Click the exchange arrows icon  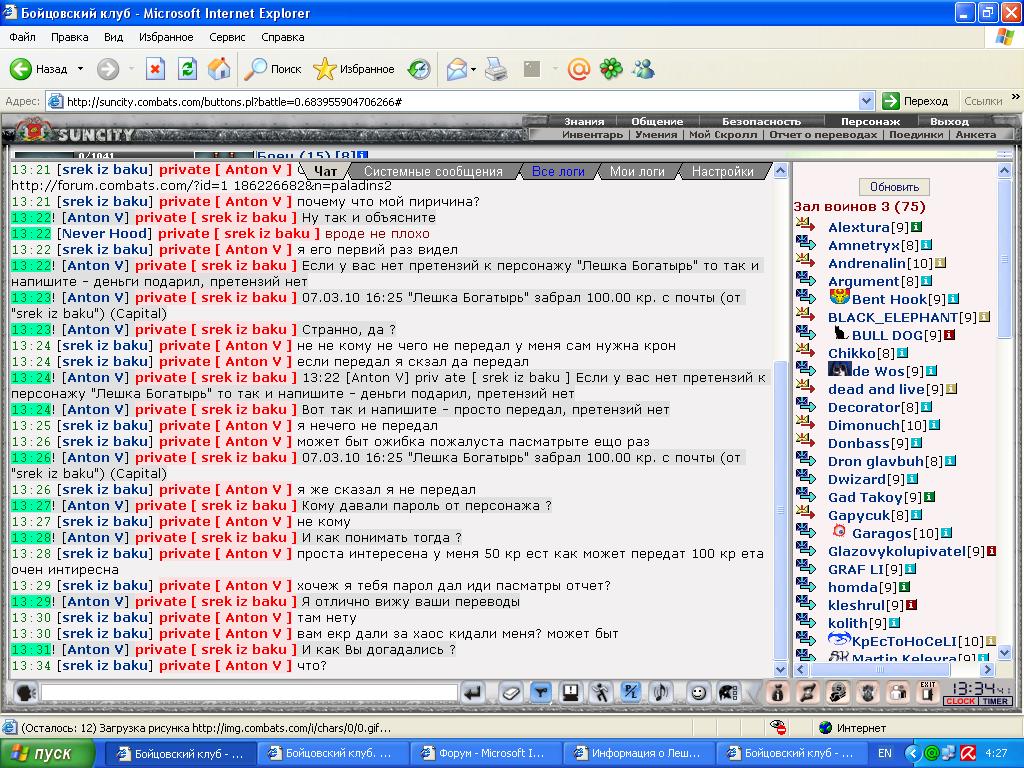808,693
